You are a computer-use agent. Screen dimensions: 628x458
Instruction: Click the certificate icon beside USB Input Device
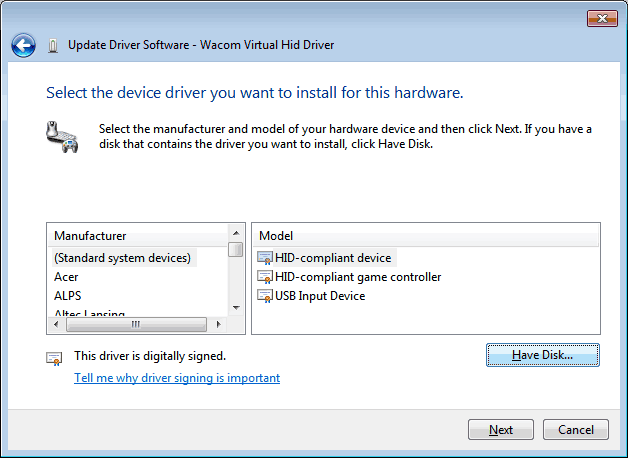pyautogui.click(x=265, y=296)
